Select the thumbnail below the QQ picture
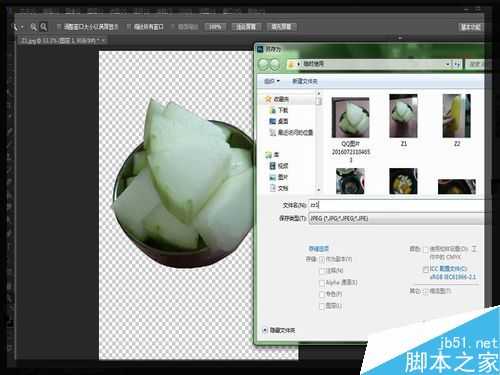The image size is (500, 375). click(x=350, y=181)
